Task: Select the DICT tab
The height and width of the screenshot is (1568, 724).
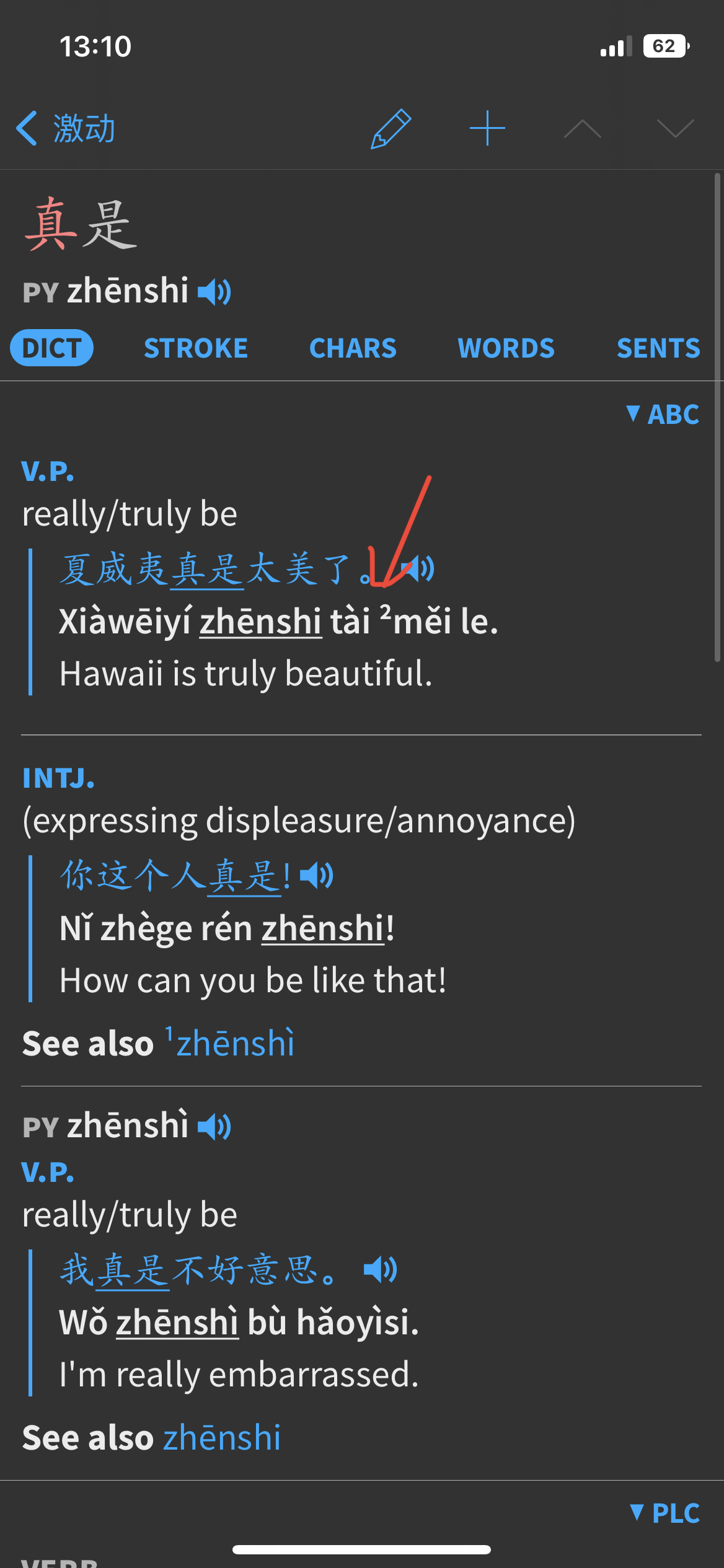Action: click(52, 348)
